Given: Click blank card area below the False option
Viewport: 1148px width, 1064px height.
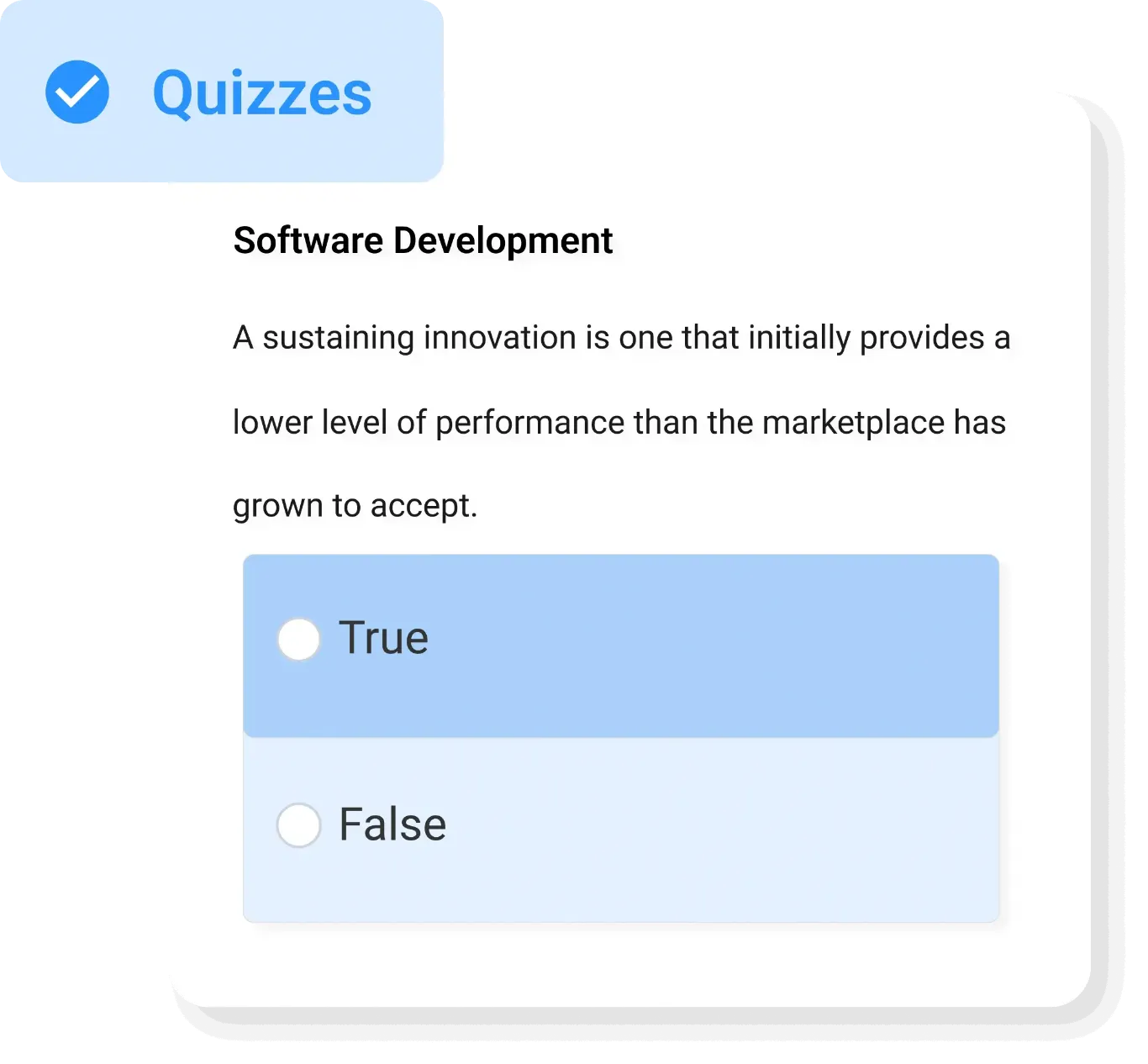Looking at the screenshot, I should click(x=622, y=965).
